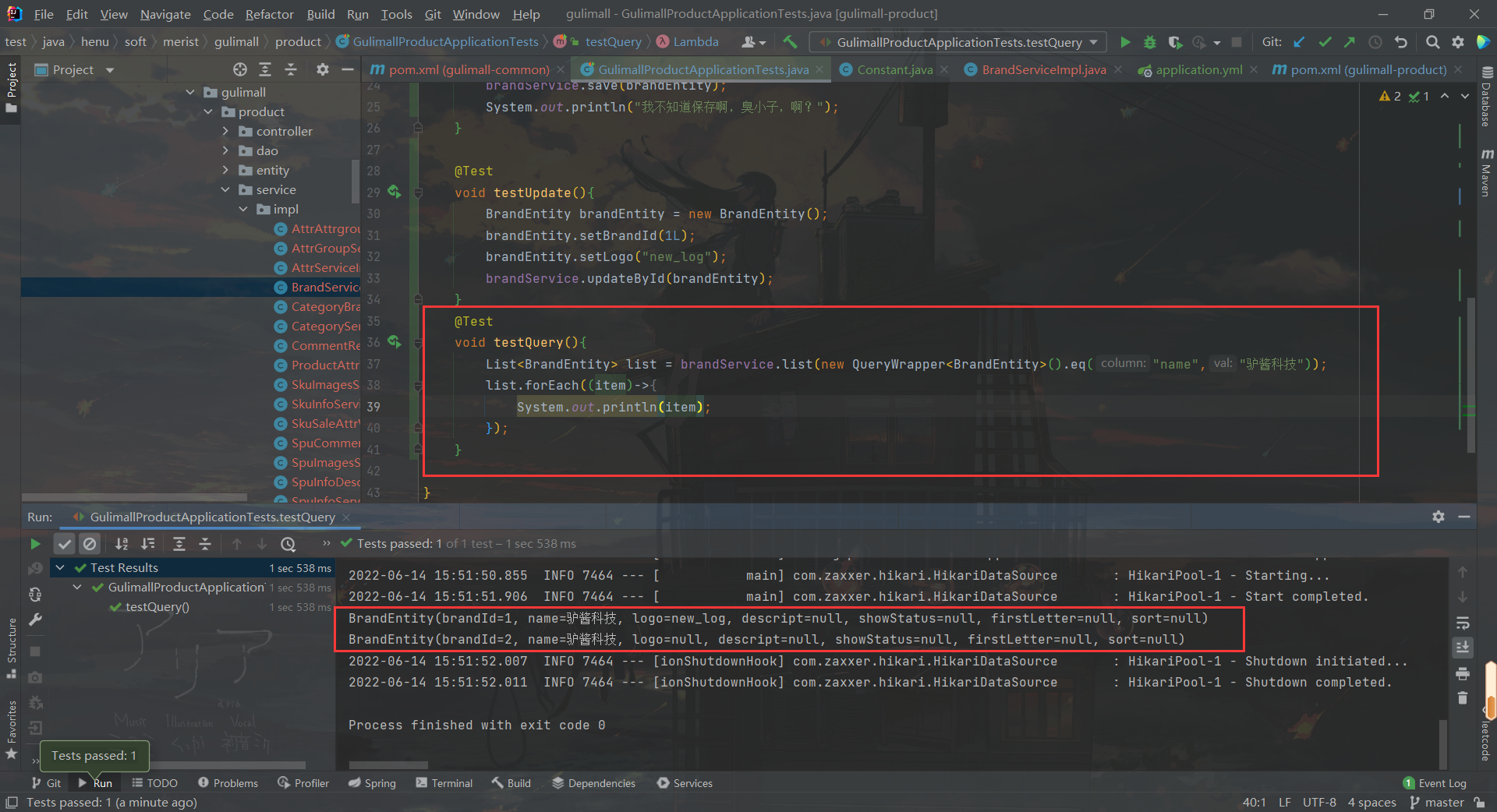Toggle tool window bars icon in status bar
The height and width of the screenshot is (812, 1497).
(x=11, y=803)
